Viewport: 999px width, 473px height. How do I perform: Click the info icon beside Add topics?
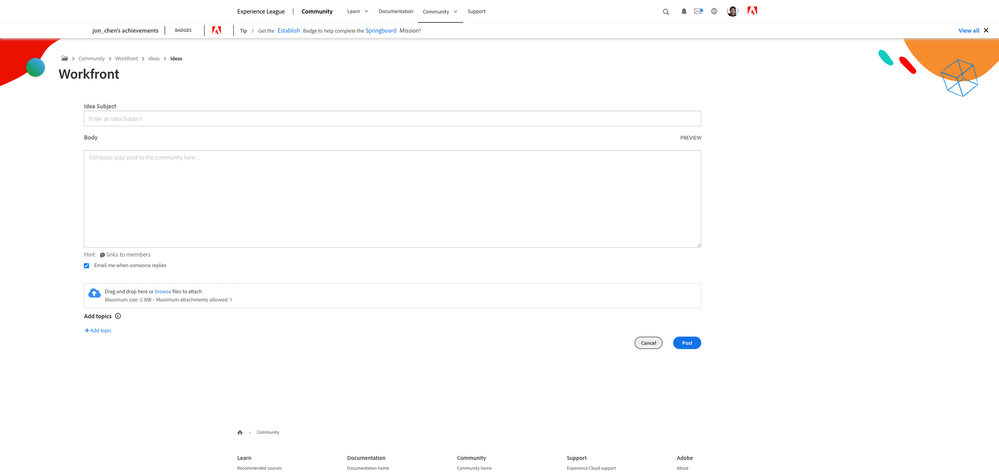pyautogui.click(x=118, y=316)
